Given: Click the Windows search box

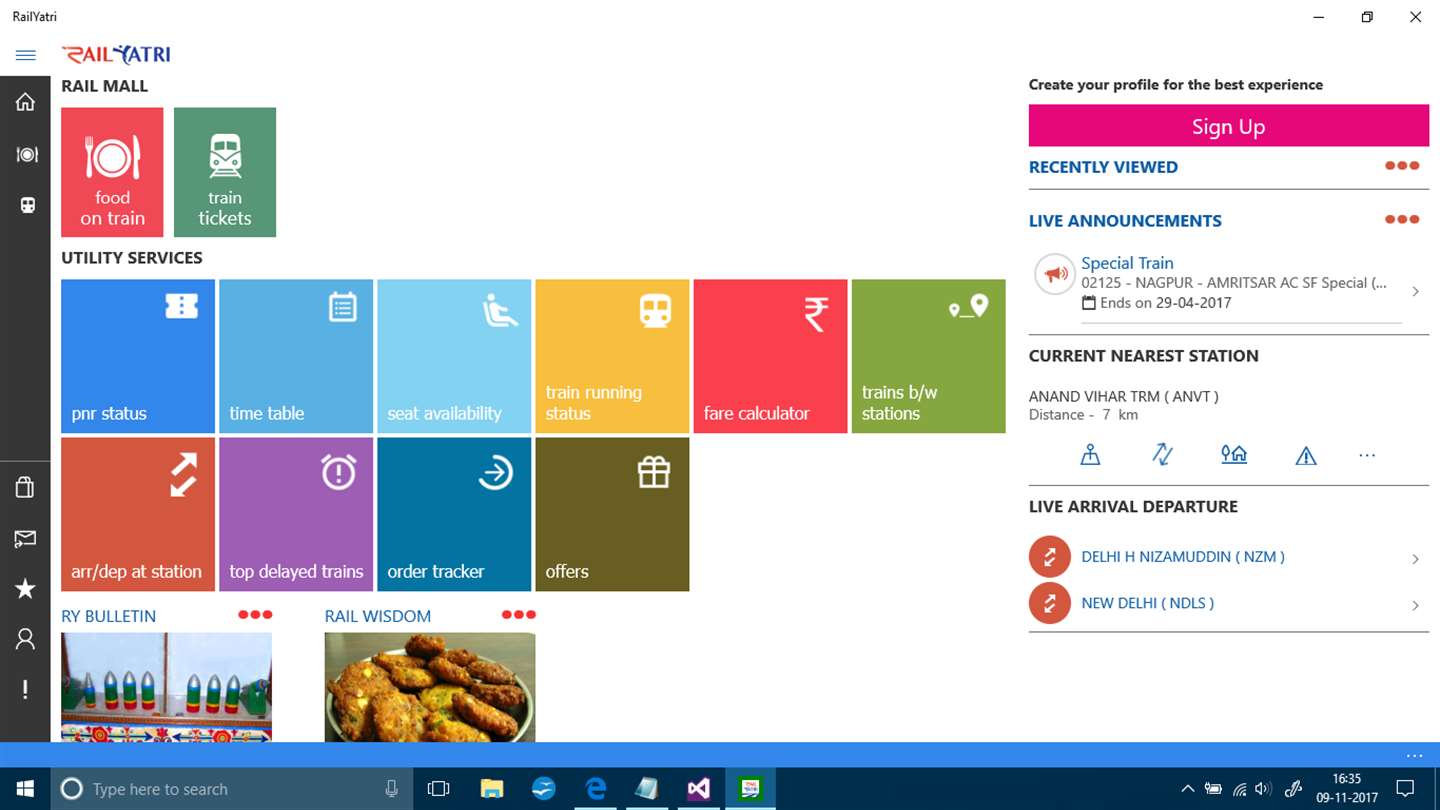Looking at the screenshot, I should tap(232, 789).
